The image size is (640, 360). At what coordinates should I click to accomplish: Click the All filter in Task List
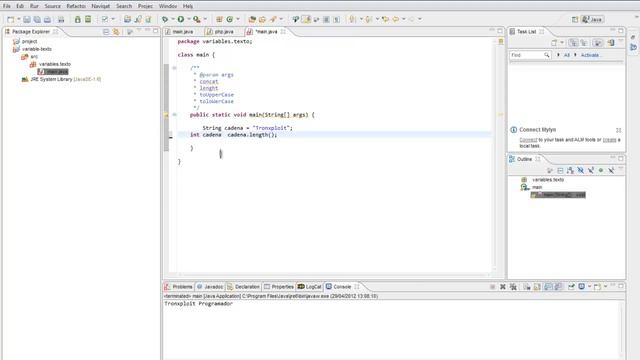point(567,55)
